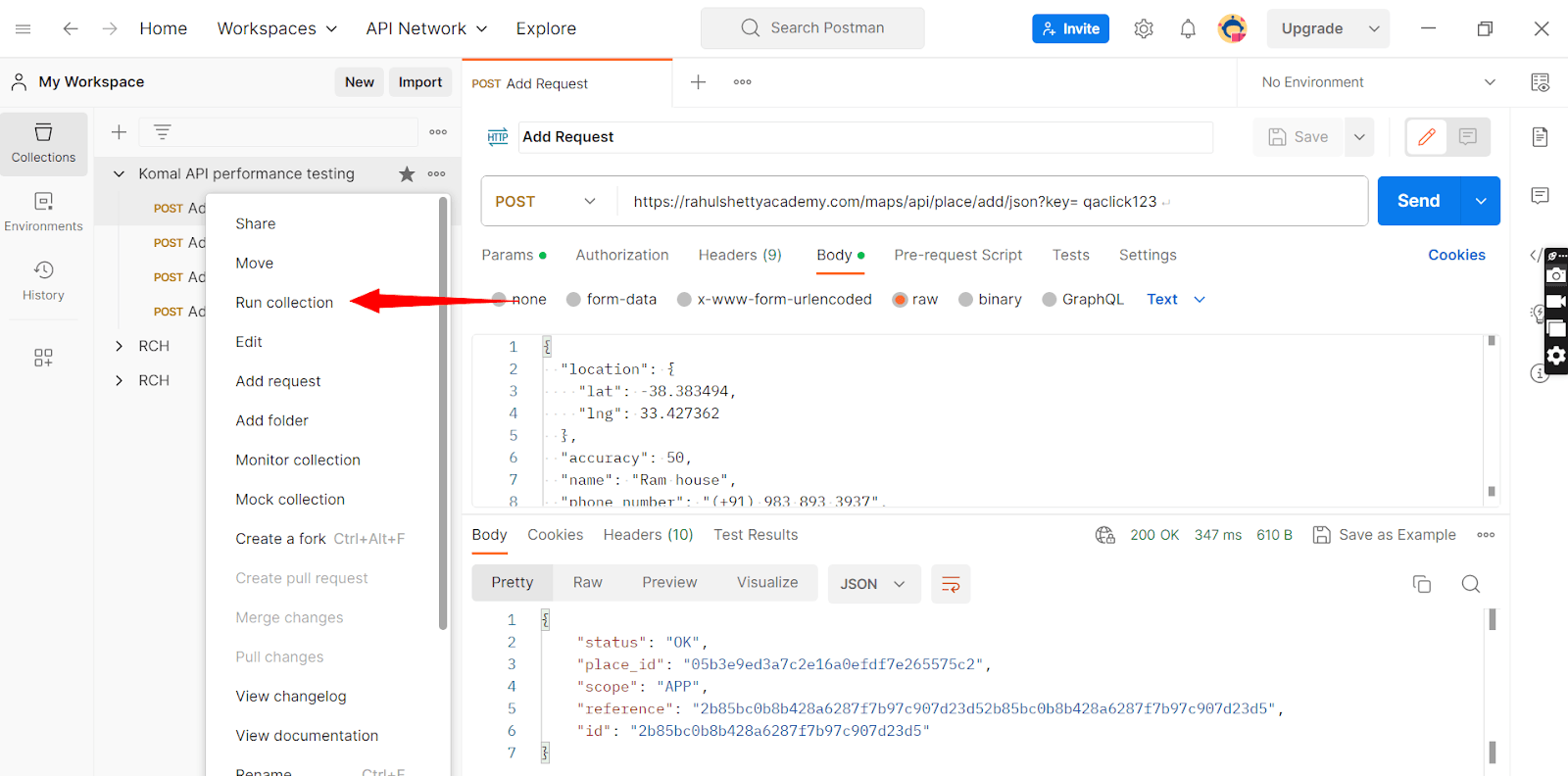Toggle line wrap icon in response toolbar
The width and height of the screenshot is (1568, 776).
951,584
